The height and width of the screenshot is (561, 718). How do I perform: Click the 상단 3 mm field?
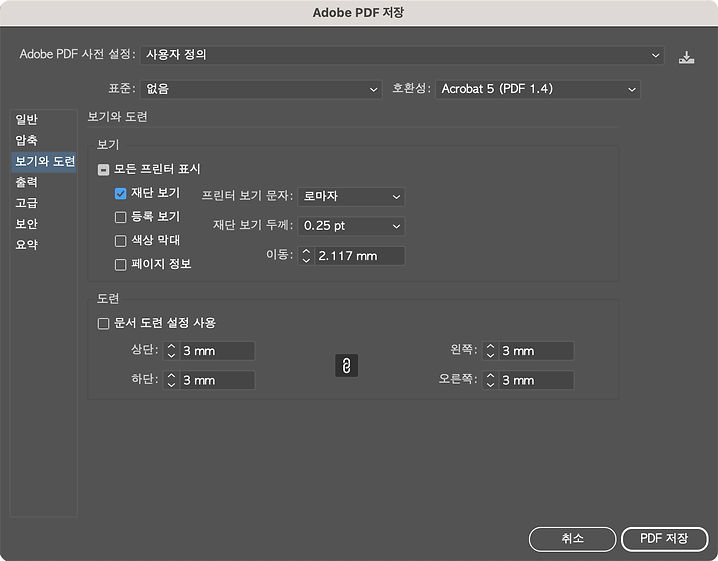pyautogui.click(x=217, y=351)
